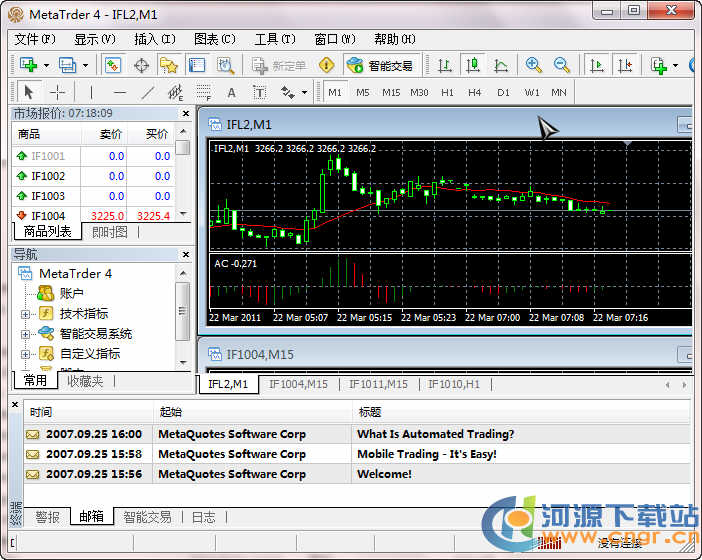This screenshot has width=702, height=560.
Task: Expand the 技术指标 tree node
Action: [26, 314]
